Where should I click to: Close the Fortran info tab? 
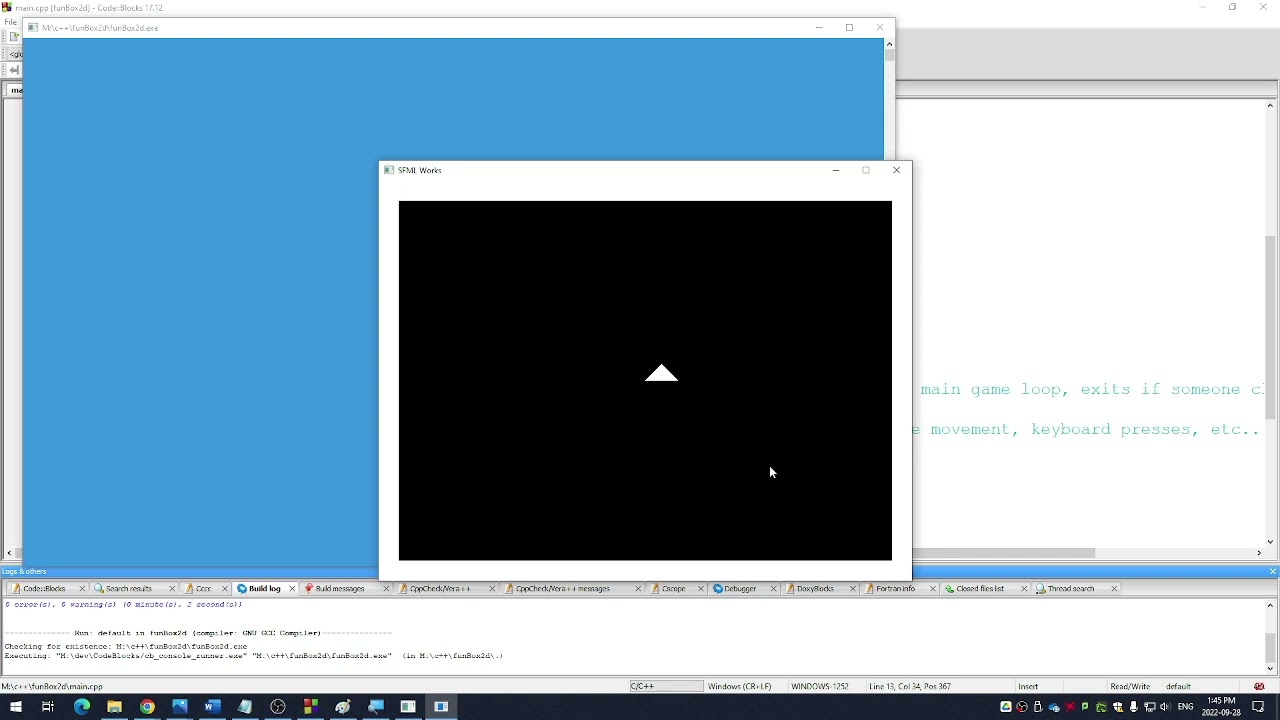click(933, 589)
